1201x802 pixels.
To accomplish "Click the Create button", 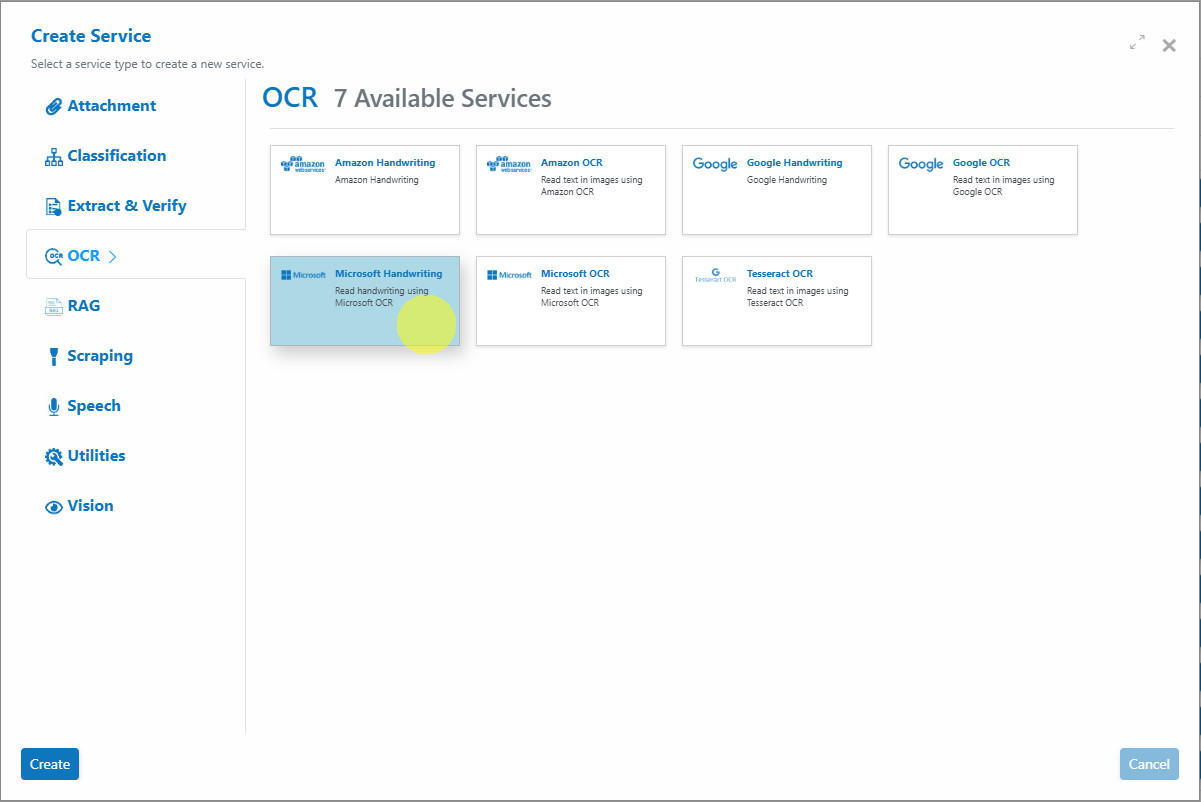I will [x=50, y=764].
